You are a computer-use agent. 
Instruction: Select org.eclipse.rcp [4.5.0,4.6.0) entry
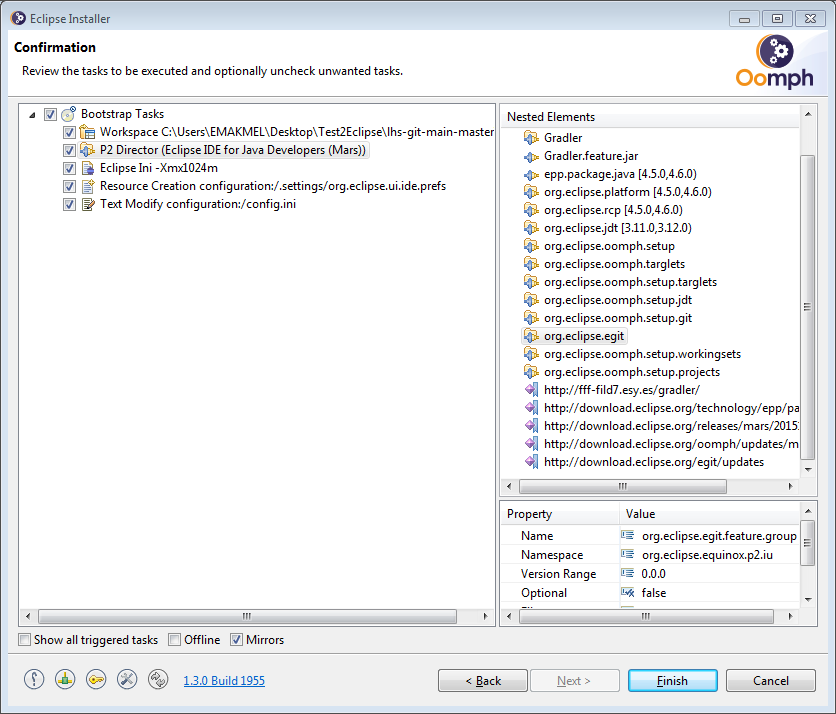click(x=613, y=210)
